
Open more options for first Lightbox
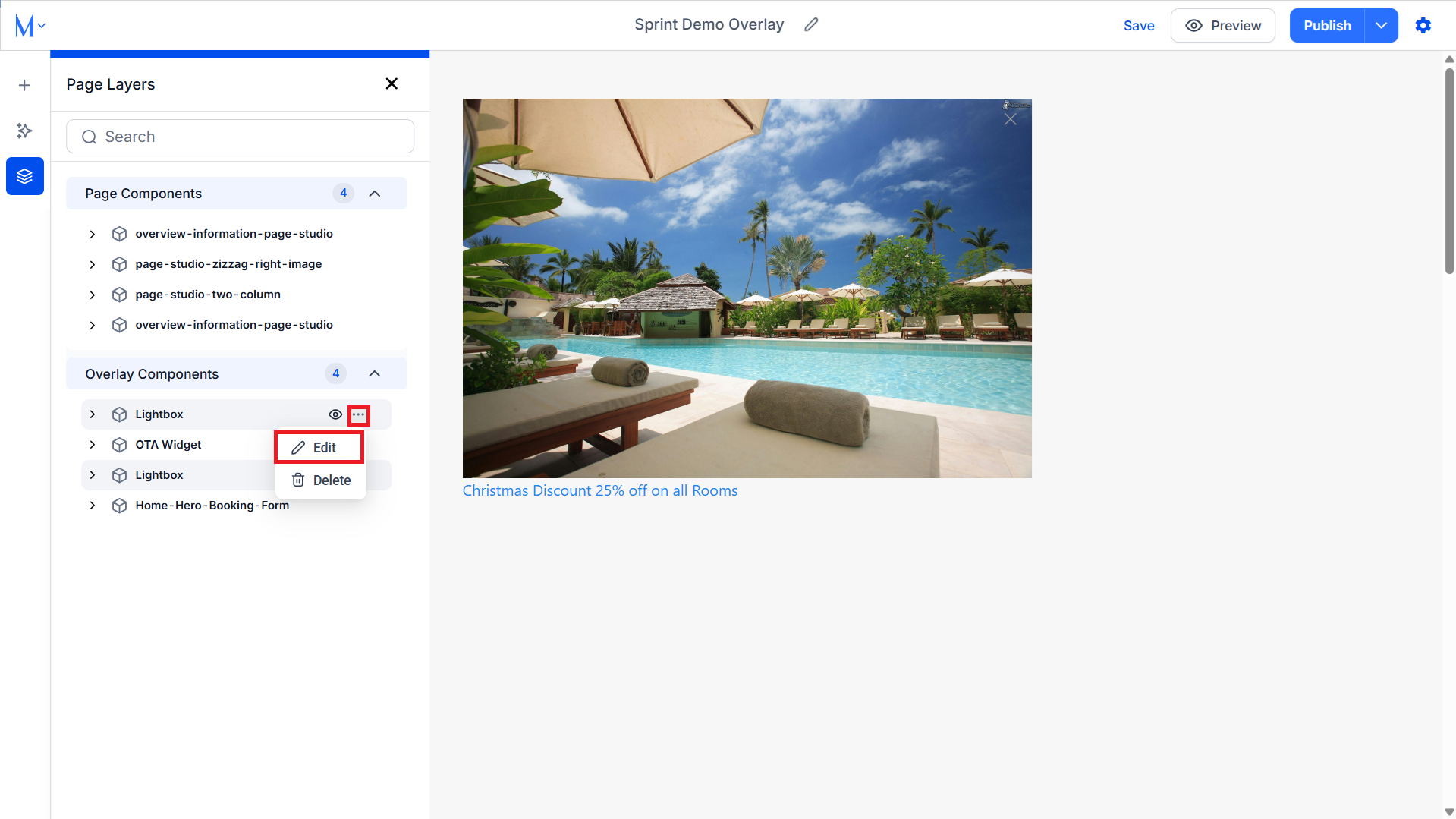click(359, 415)
